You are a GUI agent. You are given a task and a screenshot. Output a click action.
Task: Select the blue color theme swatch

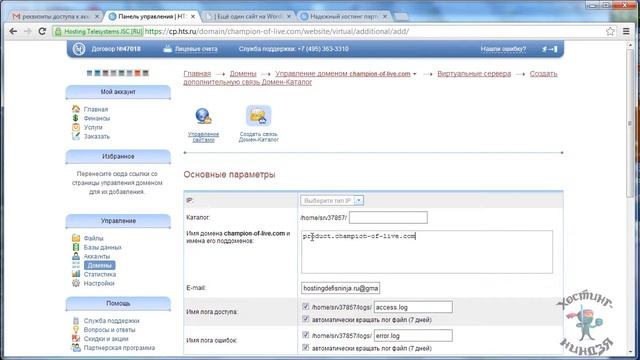[x=97, y=73]
